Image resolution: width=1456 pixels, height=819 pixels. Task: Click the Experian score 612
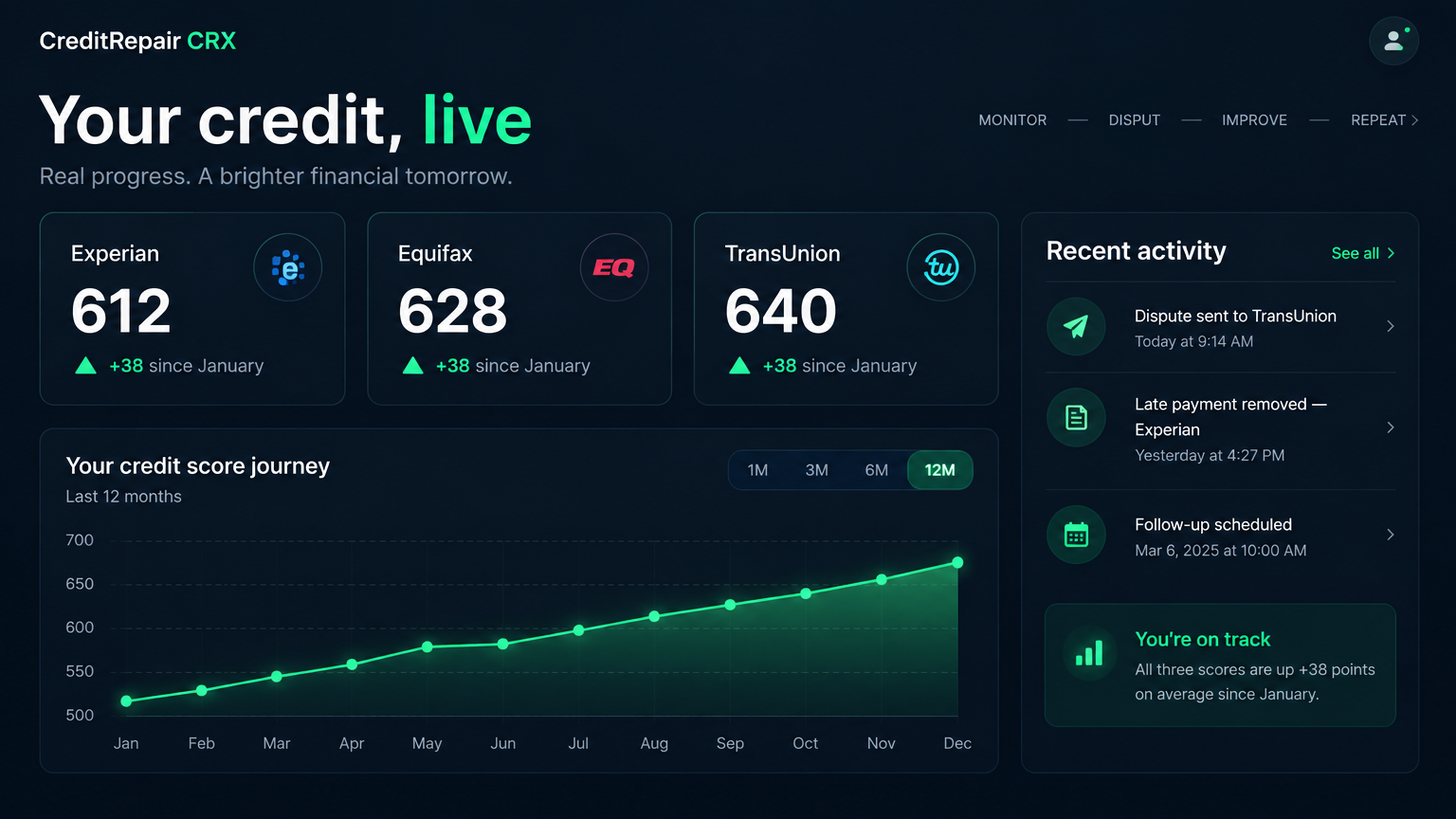click(121, 311)
